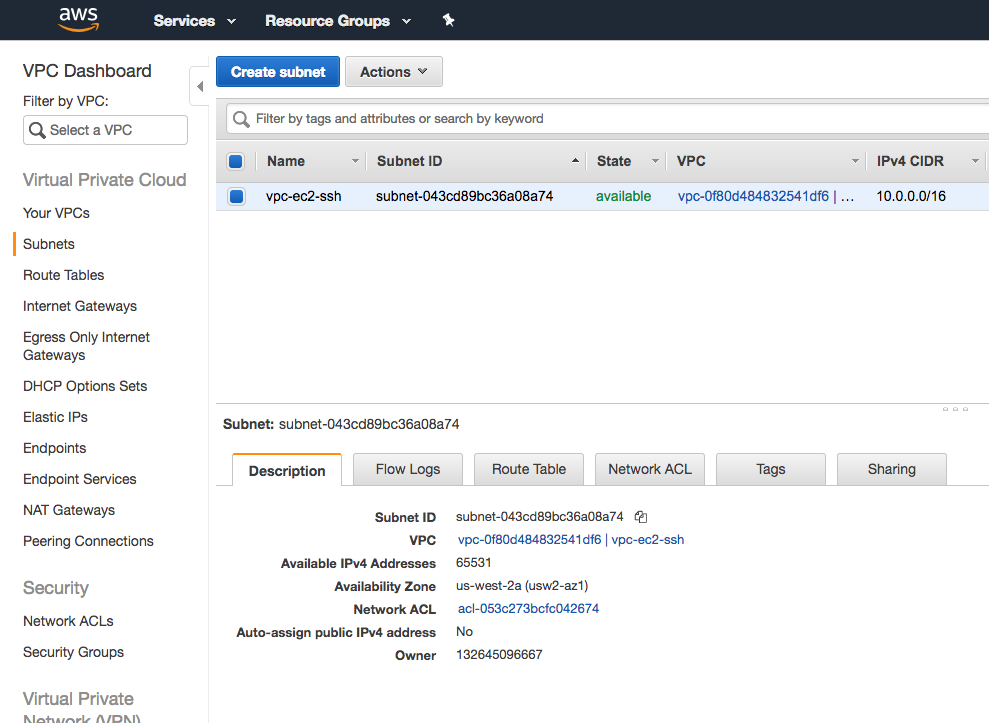The height and width of the screenshot is (723, 989).
Task: Click the State column header
Action: [614, 162]
